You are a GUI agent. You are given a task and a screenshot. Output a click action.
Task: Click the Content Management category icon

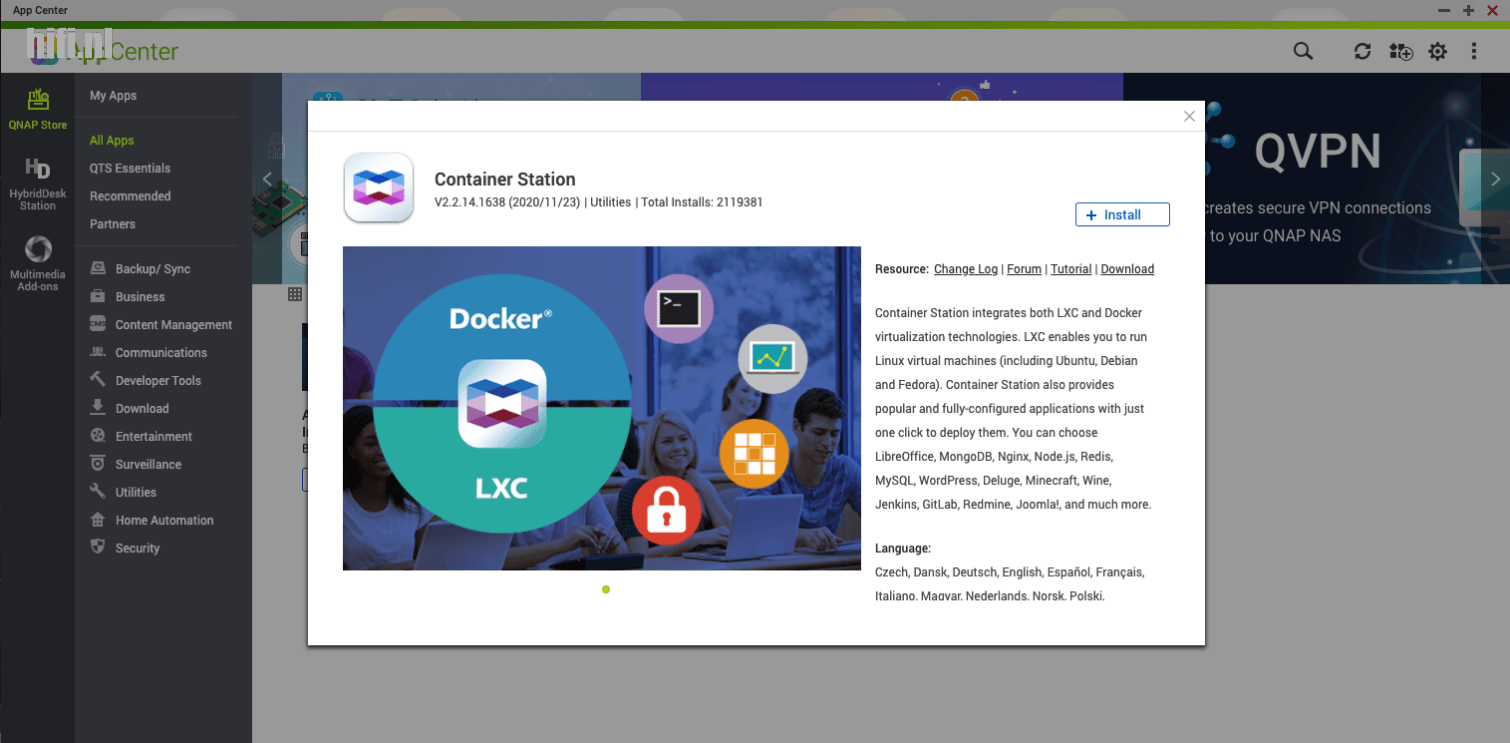(98, 324)
